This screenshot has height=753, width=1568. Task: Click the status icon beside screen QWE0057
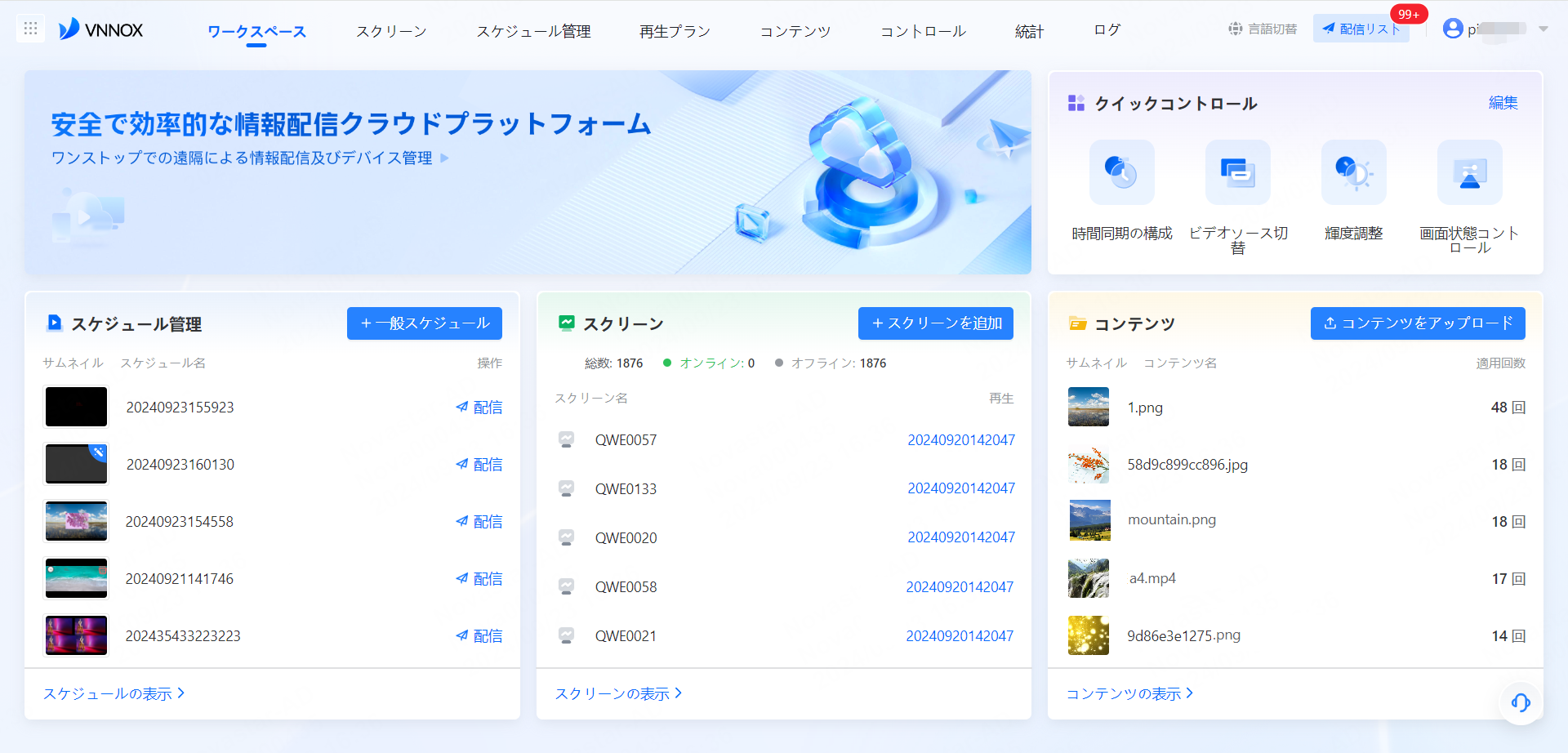[x=566, y=439]
